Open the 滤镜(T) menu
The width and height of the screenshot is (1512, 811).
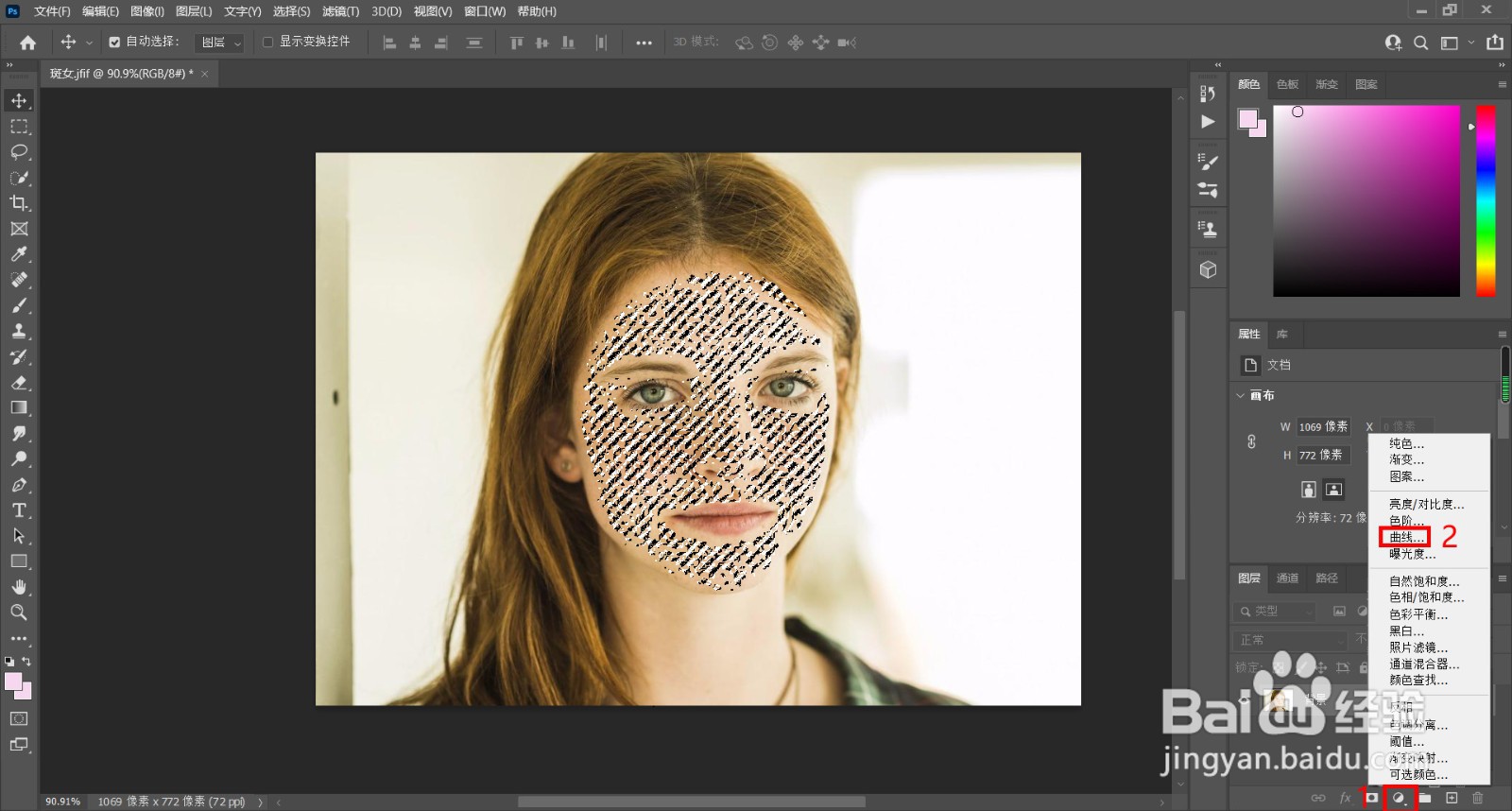340,11
